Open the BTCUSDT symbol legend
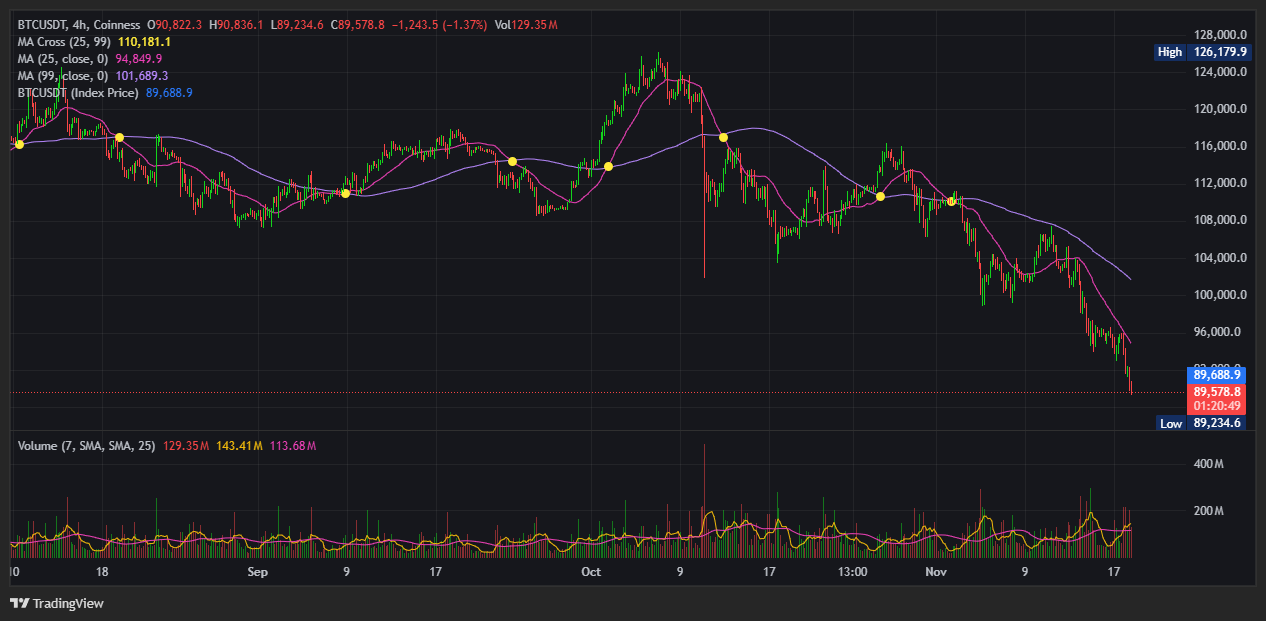The image size is (1266, 621). click(40, 25)
